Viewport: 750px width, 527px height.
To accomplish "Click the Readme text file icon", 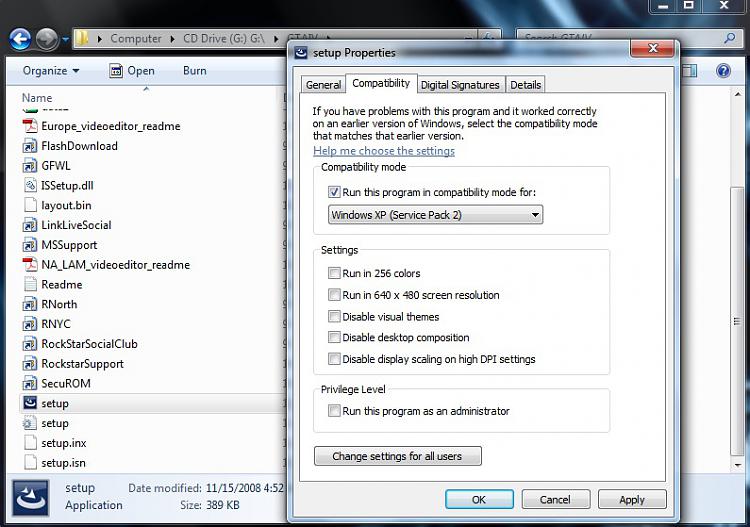I will click(x=30, y=285).
